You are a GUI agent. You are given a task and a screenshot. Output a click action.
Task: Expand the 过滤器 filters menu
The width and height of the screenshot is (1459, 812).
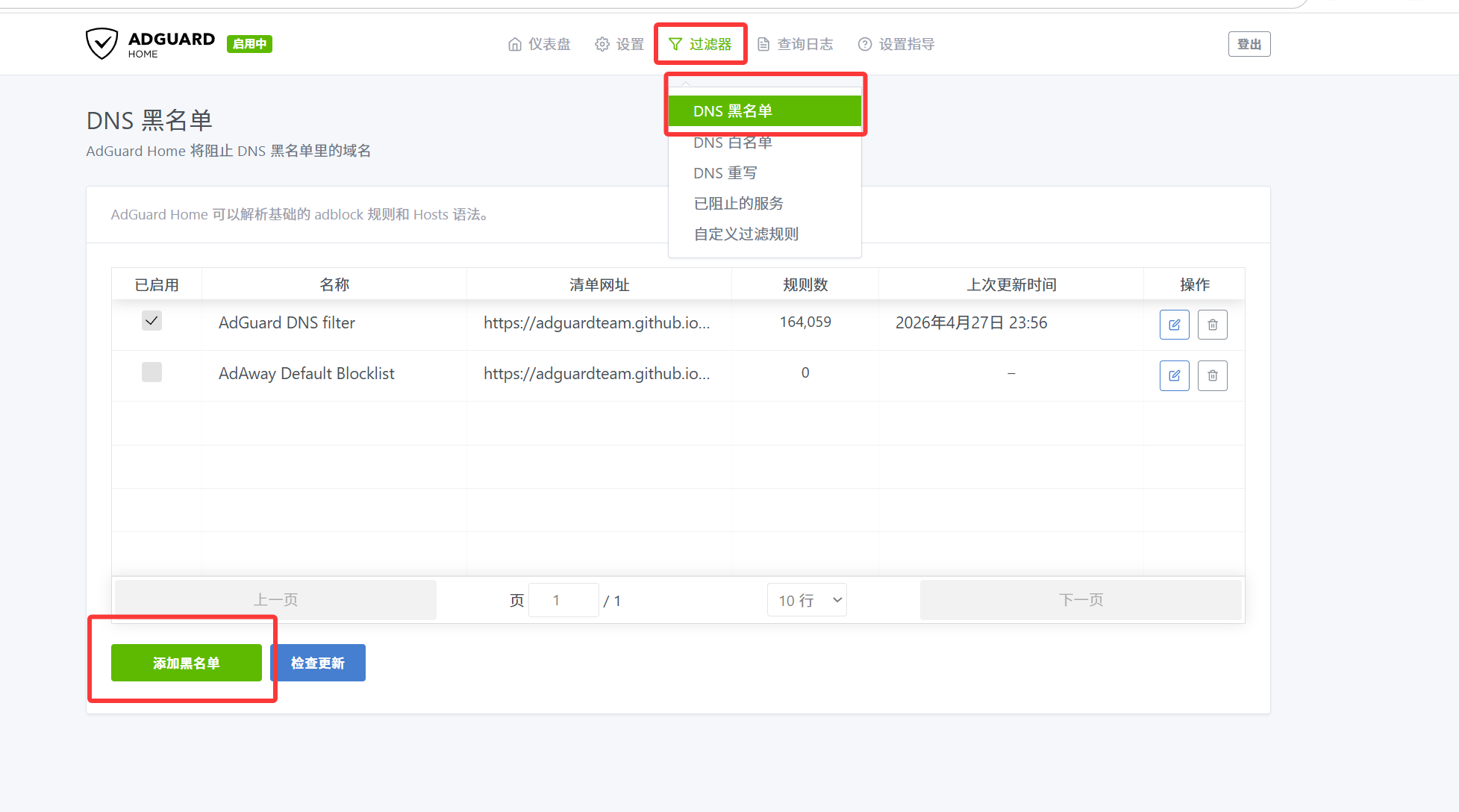701,45
